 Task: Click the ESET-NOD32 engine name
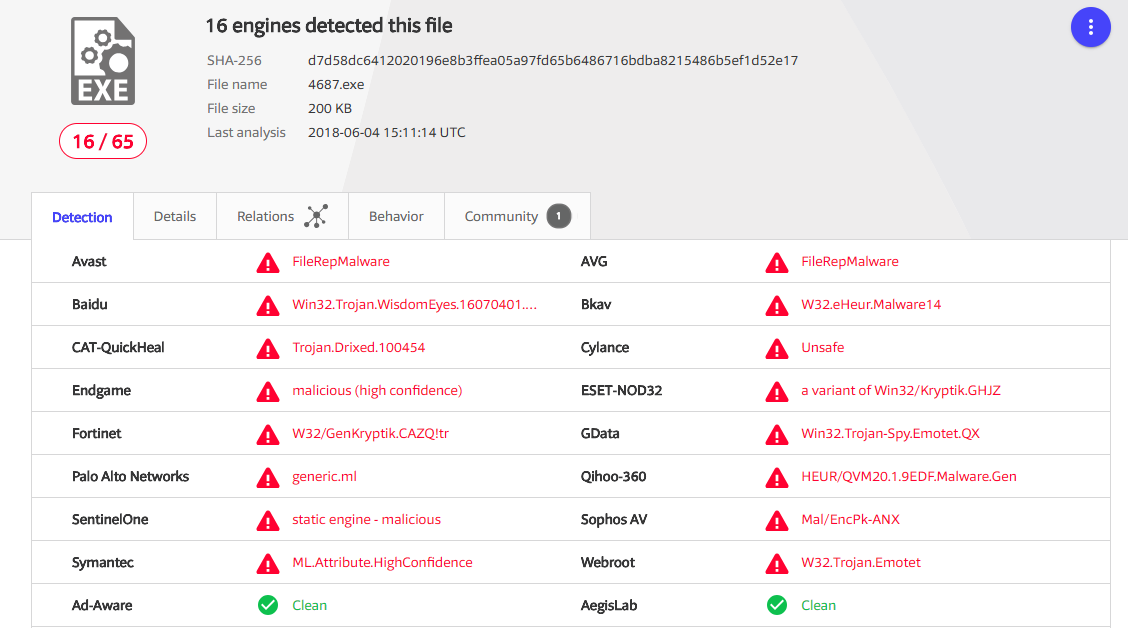point(622,391)
